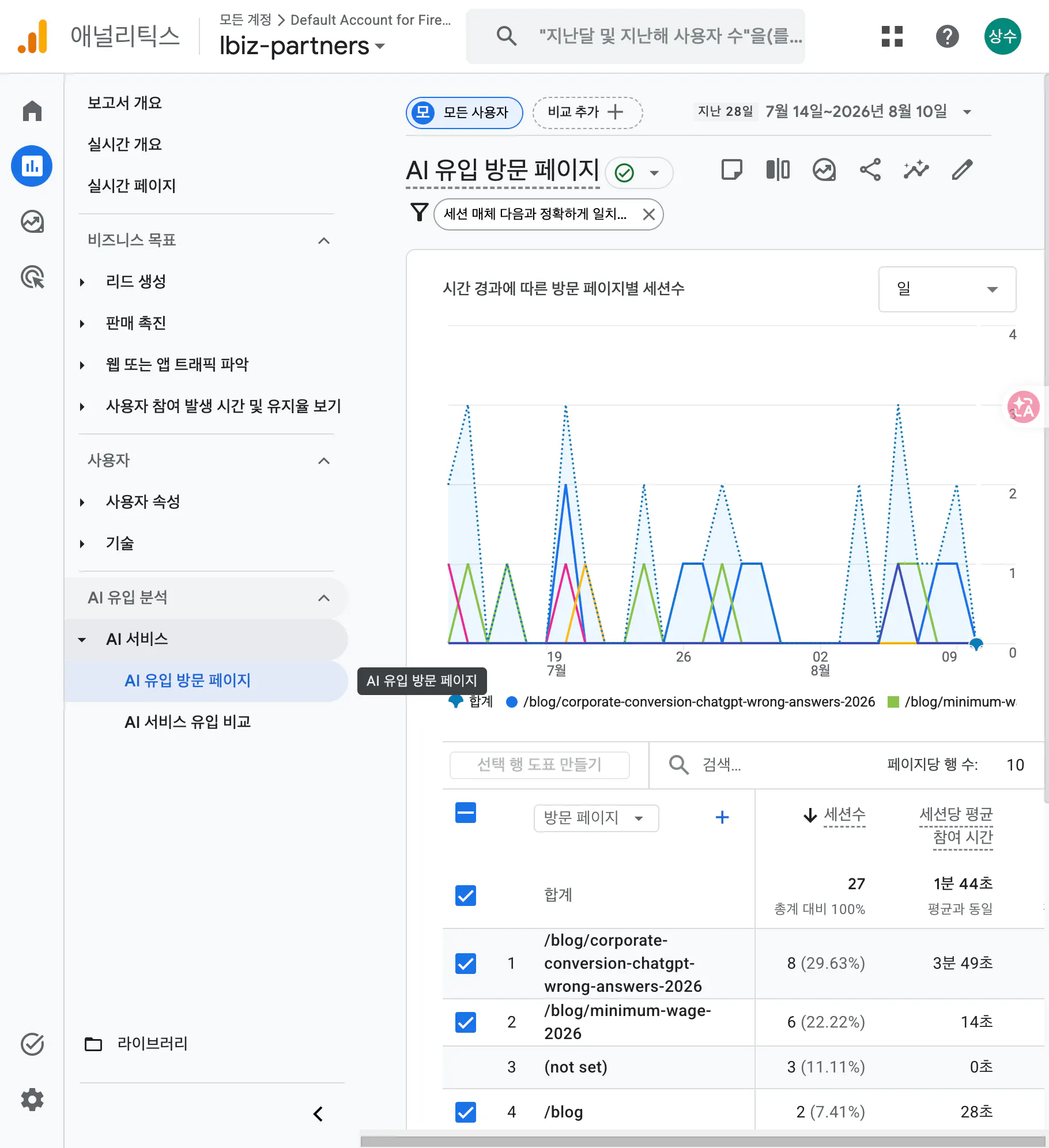The width and height of the screenshot is (1049, 1148).
Task: Click the compare data columns icon
Action: (778, 170)
